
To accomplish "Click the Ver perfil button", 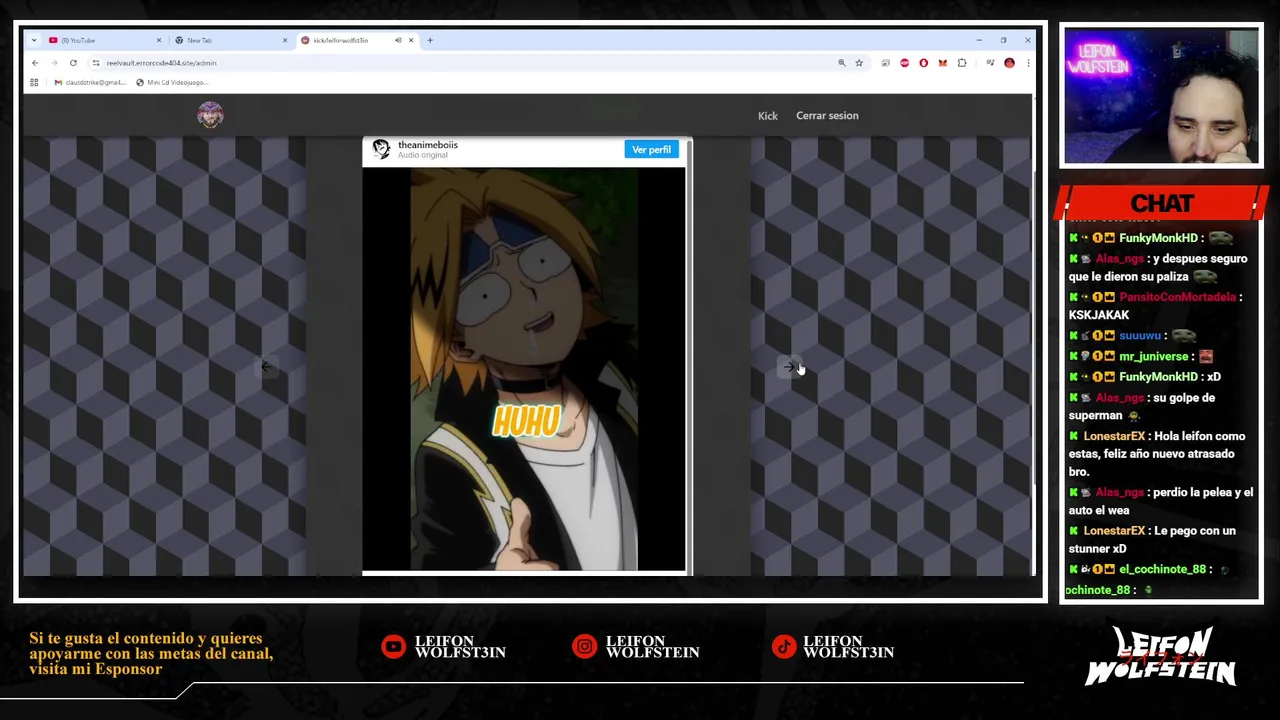I will [x=651, y=150].
